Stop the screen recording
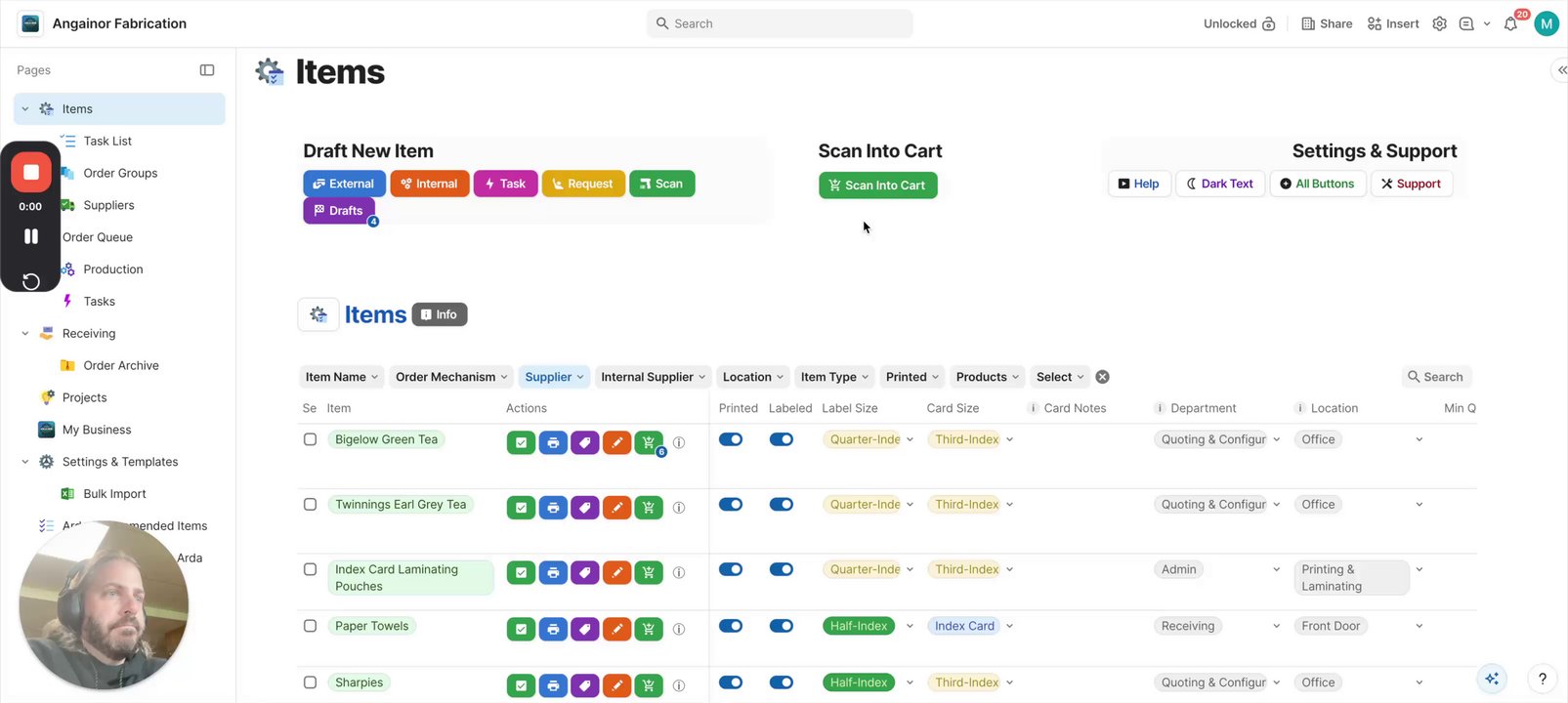Image resolution: width=1568 pixels, height=703 pixels. [x=31, y=173]
